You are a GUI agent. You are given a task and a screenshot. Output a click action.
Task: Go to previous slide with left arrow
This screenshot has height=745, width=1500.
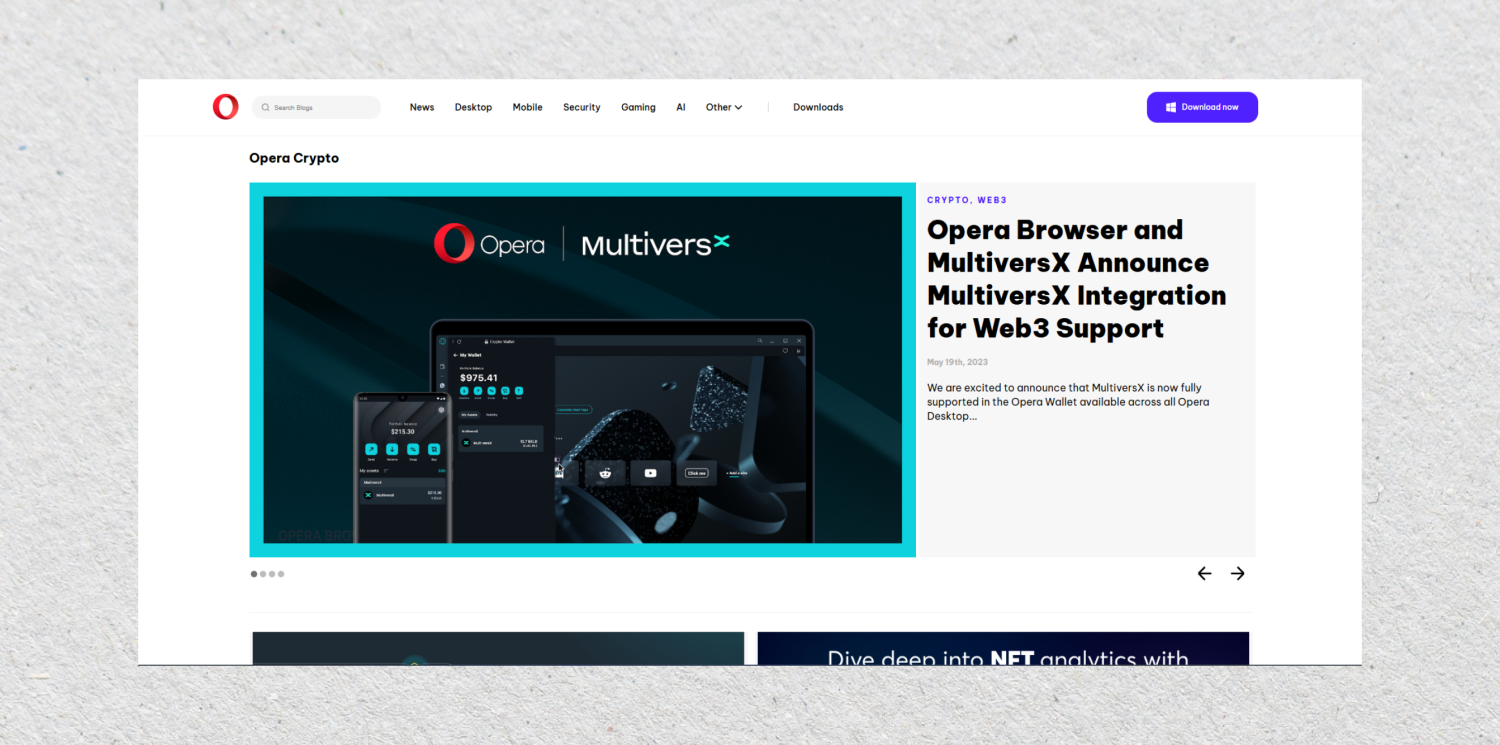(1204, 573)
